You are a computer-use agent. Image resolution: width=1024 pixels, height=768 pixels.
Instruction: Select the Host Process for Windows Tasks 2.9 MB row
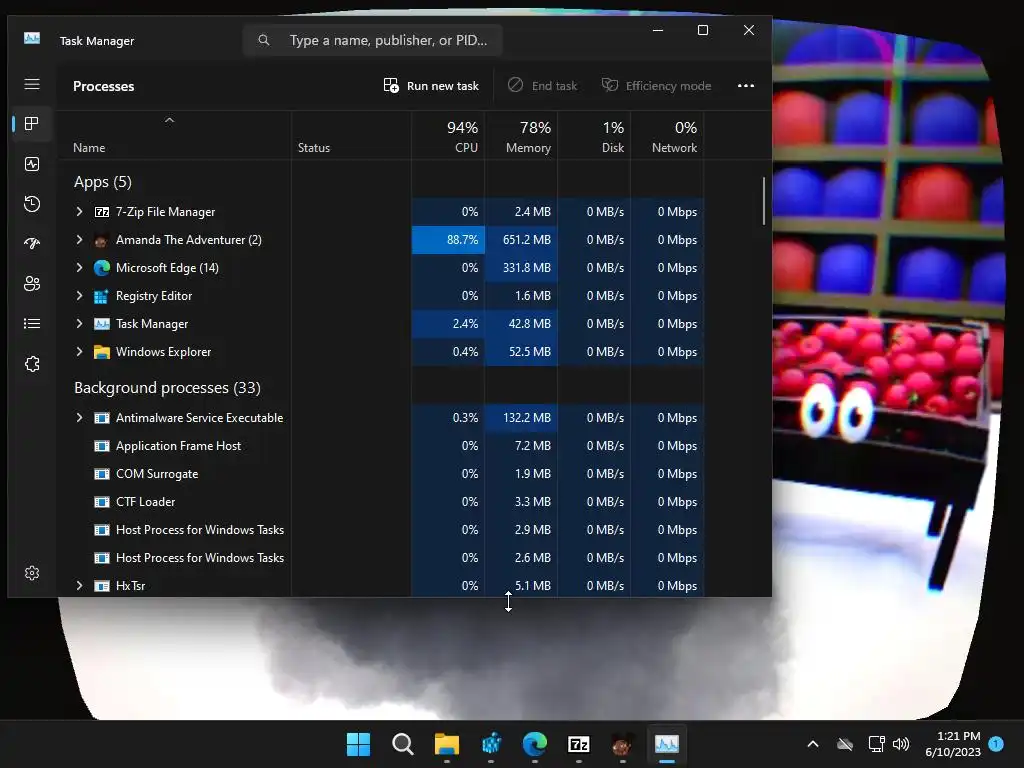coord(380,530)
